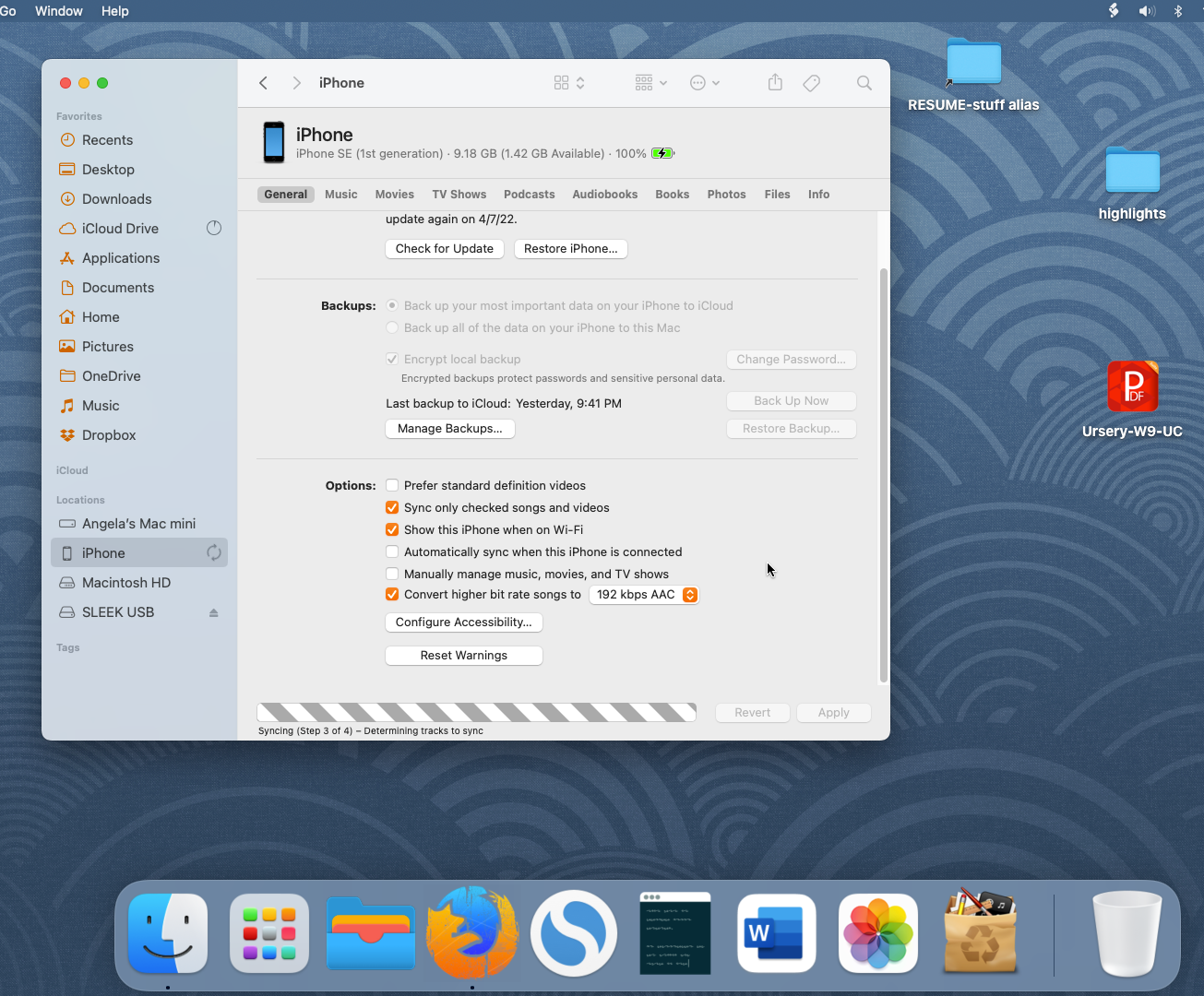Screen dimensions: 1204x996
Task: Open the dark text editor app in Dock
Action: [x=675, y=933]
